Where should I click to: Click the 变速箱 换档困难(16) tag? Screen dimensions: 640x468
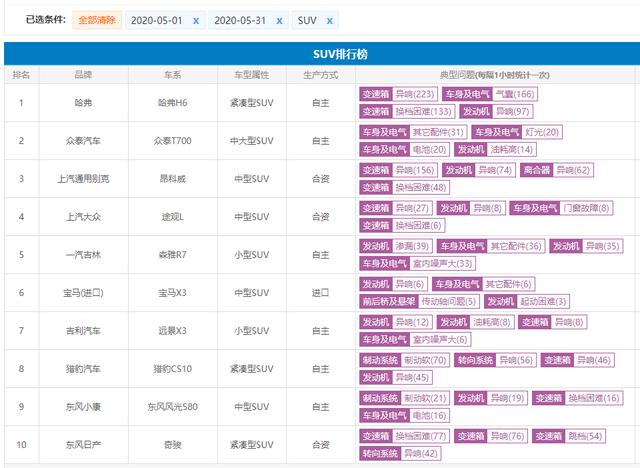[578, 398]
